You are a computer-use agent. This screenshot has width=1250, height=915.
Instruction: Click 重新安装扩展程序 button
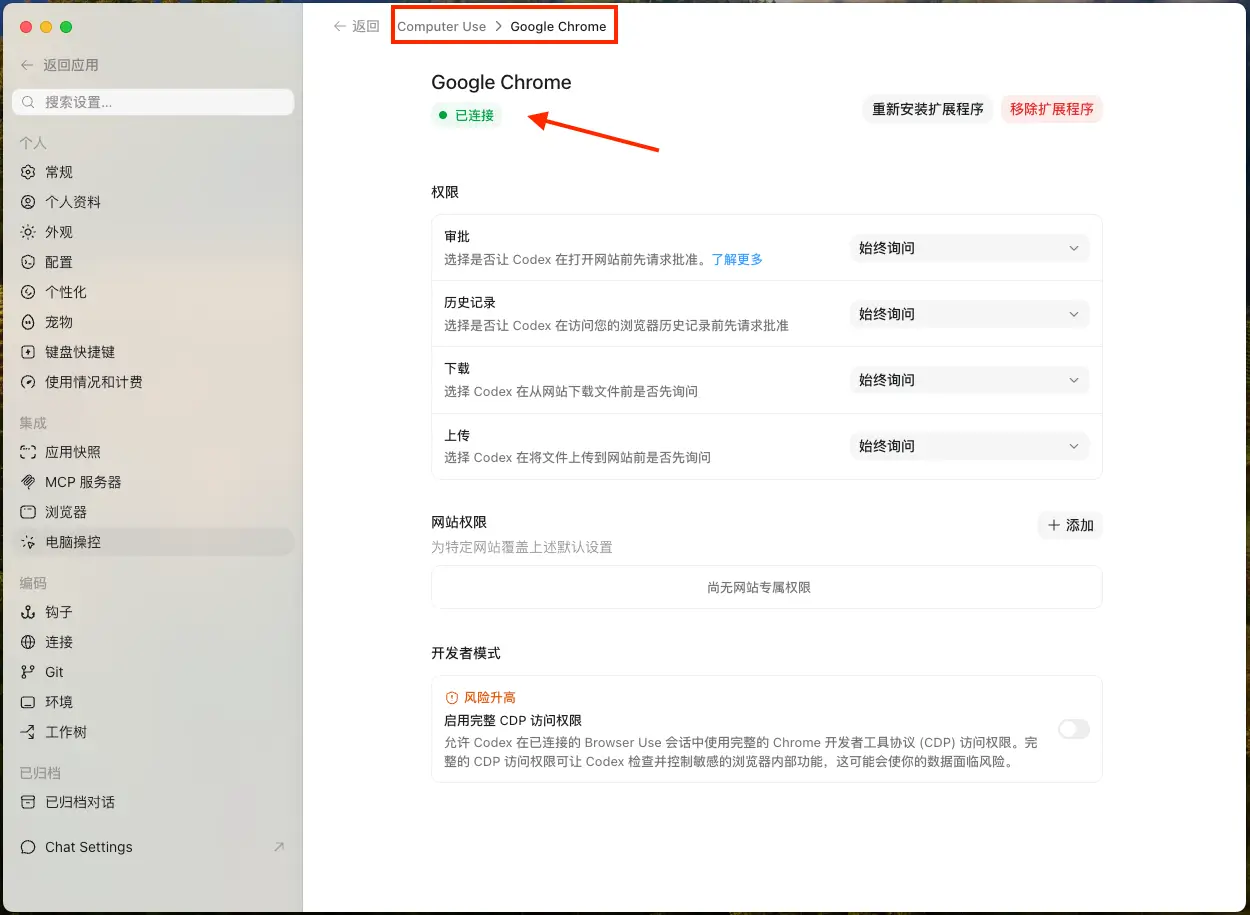[928, 109]
